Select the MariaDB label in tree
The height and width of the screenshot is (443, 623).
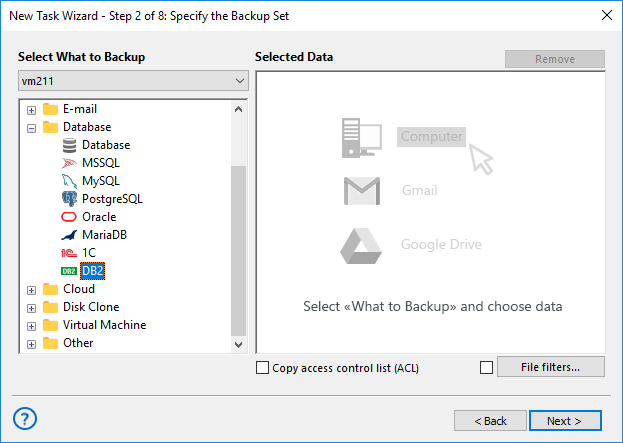(104, 235)
